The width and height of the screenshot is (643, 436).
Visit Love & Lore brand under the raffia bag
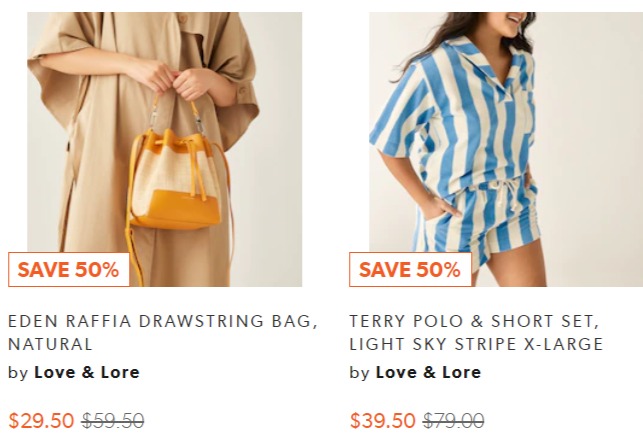(87, 372)
